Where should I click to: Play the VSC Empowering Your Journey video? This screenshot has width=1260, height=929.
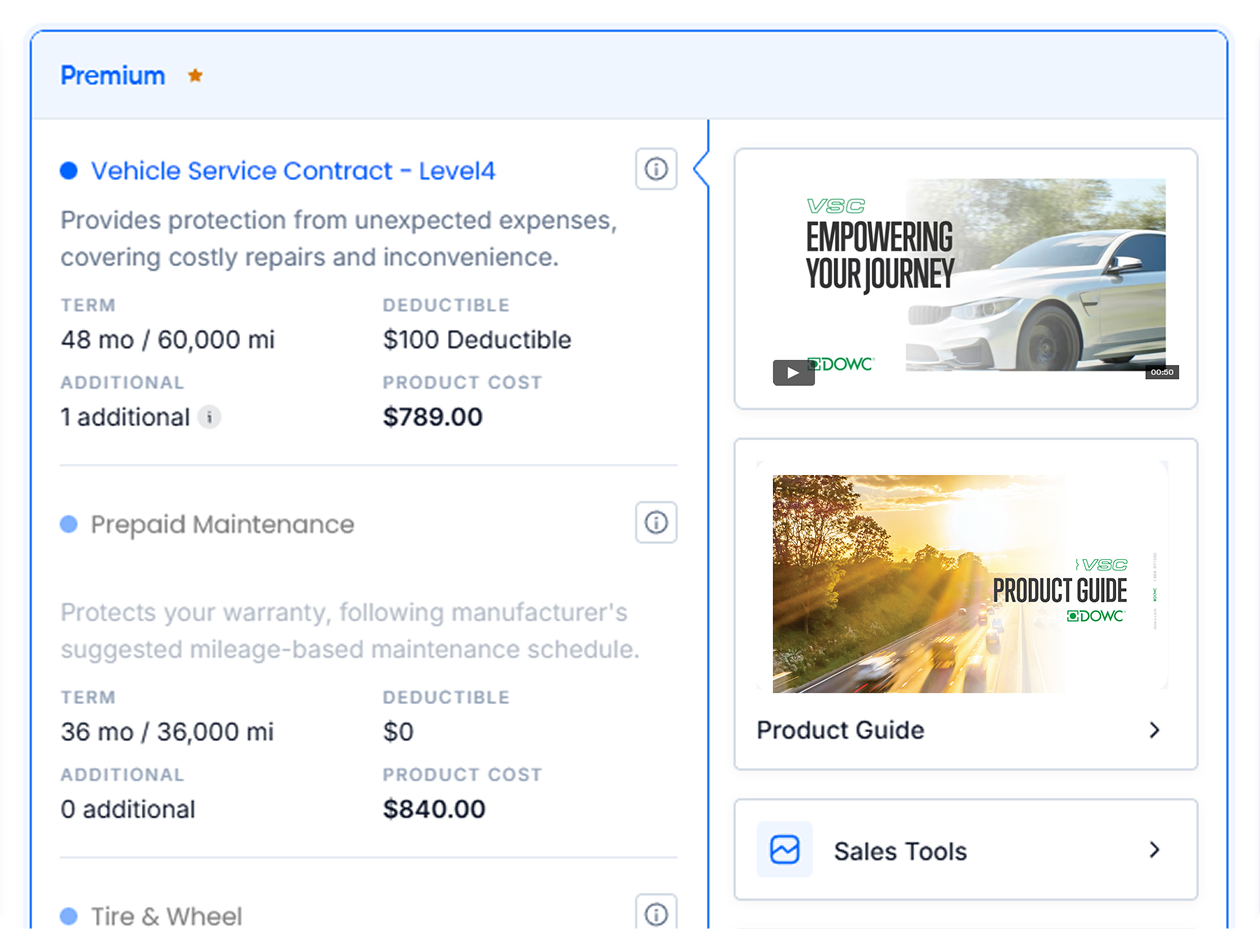coord(793,373)
